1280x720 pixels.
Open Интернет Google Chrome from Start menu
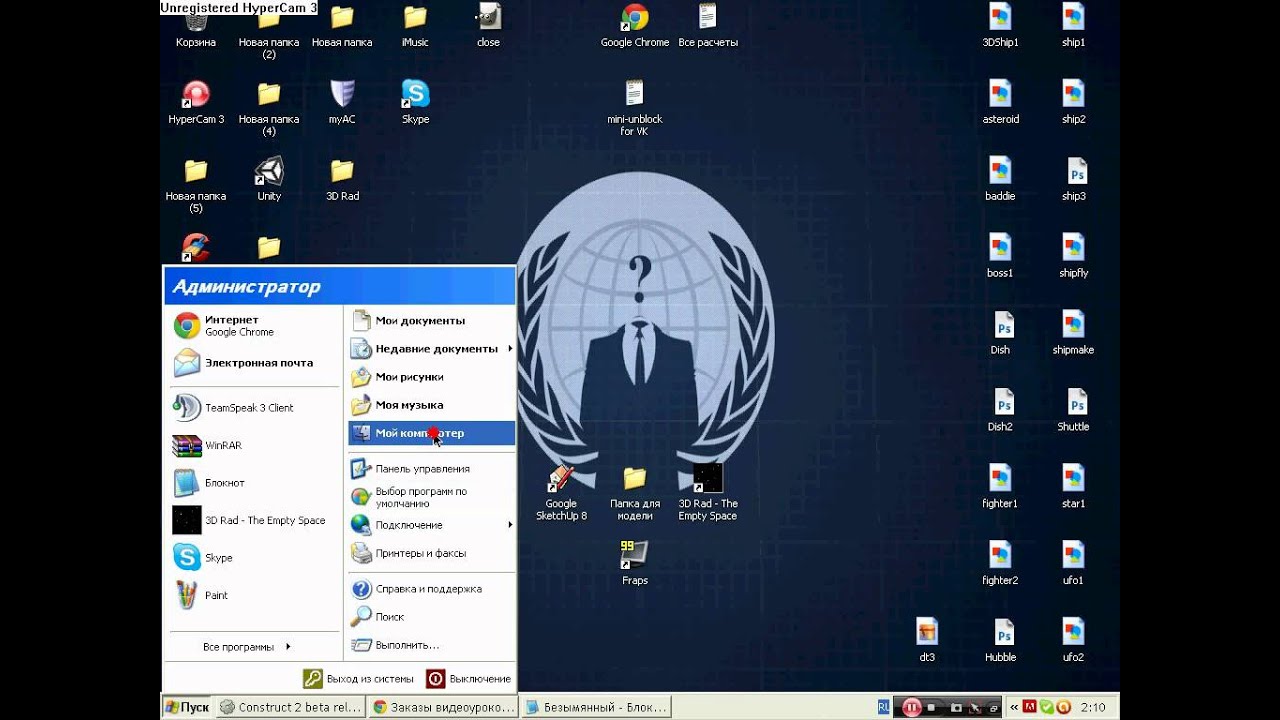253,326
